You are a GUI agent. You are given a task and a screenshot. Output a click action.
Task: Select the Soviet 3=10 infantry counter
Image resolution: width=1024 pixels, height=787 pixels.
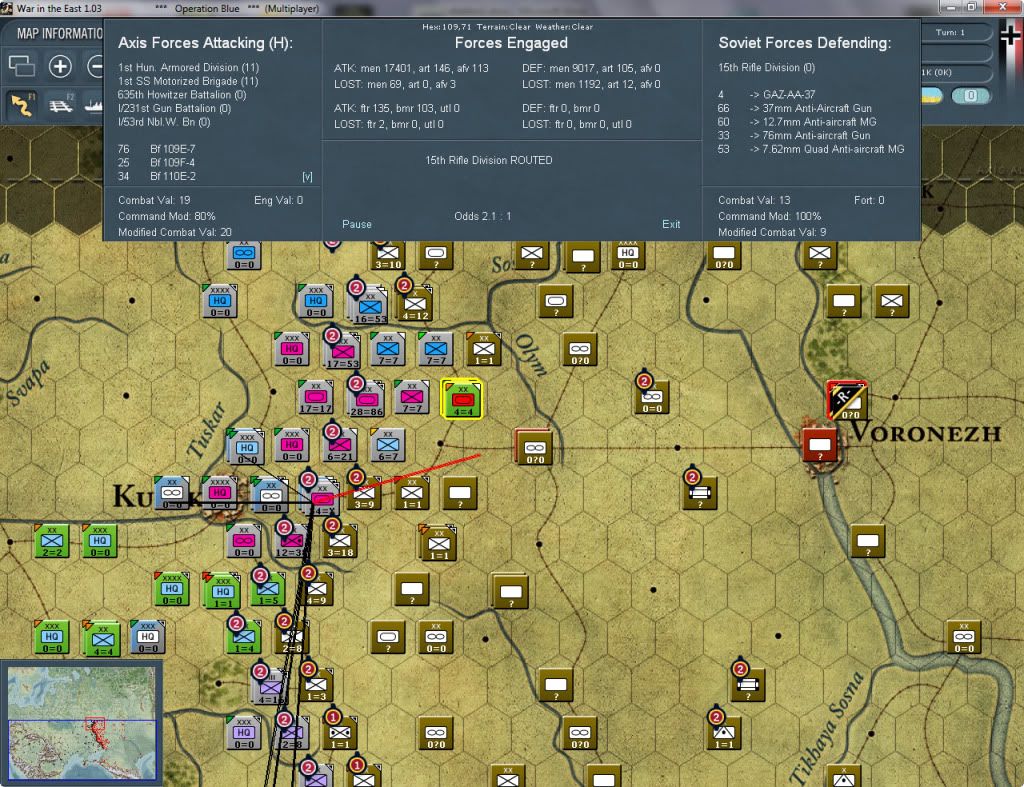coord(388,253)
